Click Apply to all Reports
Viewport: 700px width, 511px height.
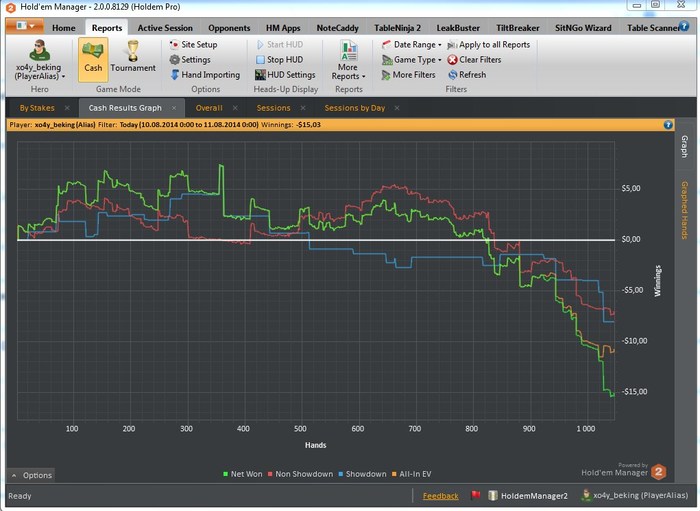pyautogui.click(x=488, y=45)
